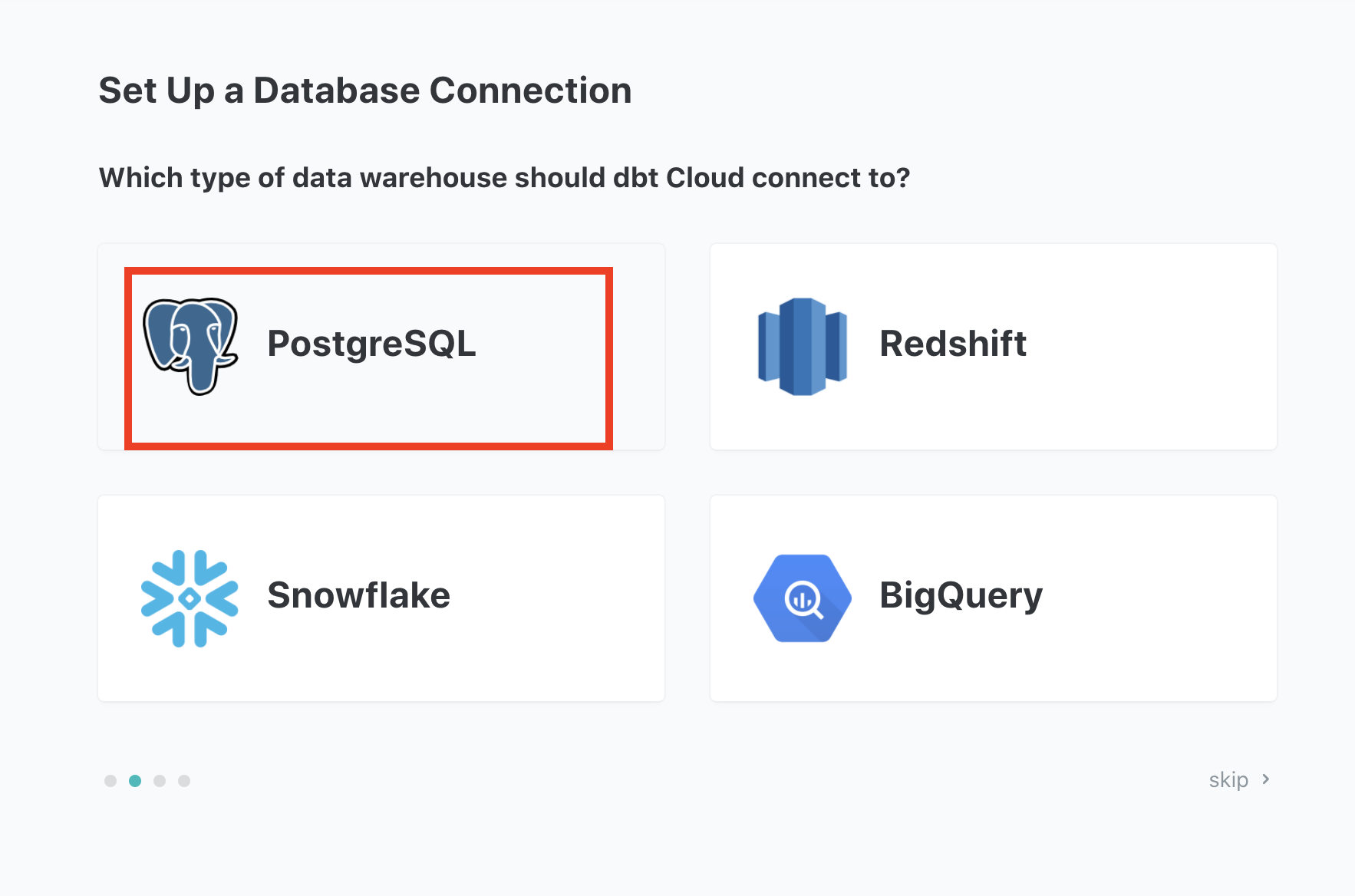The image size is (1355, 896).
Task: Choose the BigQuery label text
Action: tap(961, 596)
